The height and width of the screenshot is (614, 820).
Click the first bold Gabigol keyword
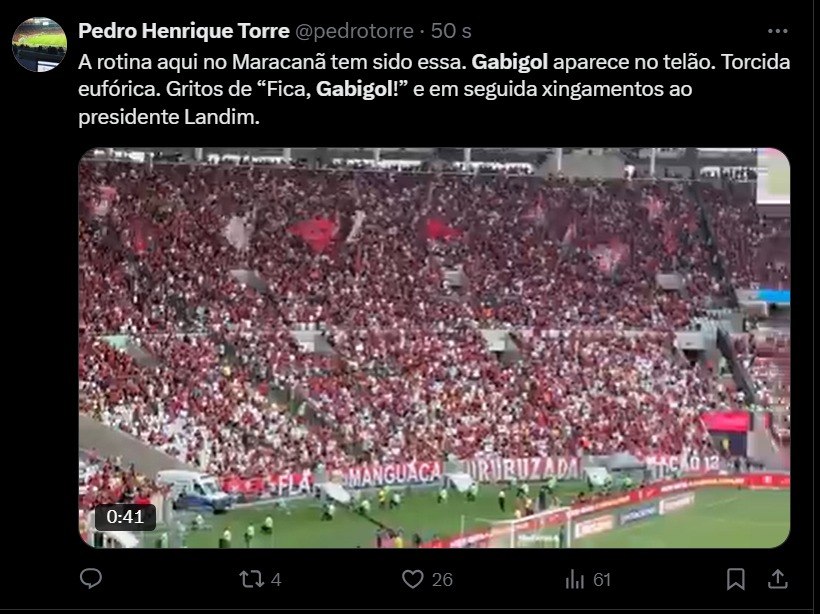[510, 62]
